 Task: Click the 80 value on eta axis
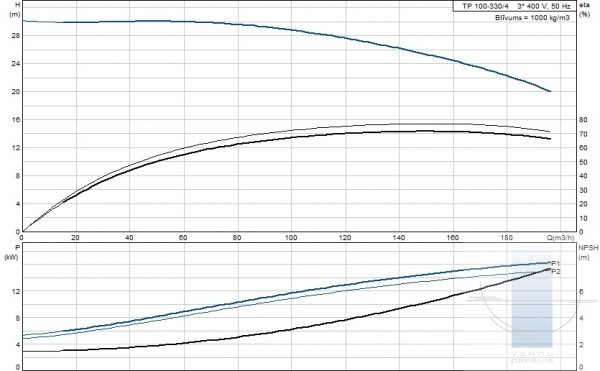coord(583,120)
